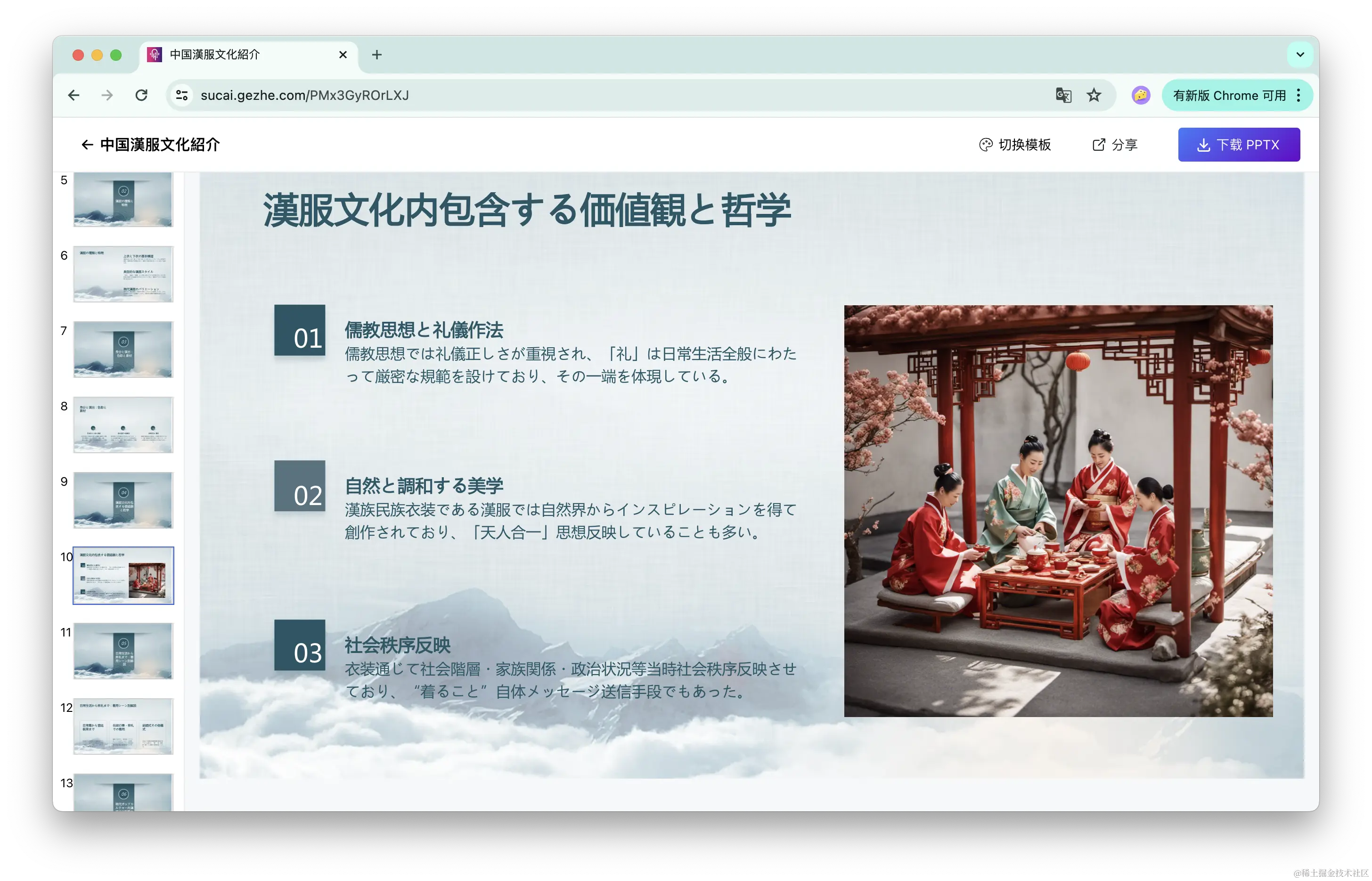Image resolution: width=1372 pixels, height=881 pixels.
Task: Go back using the arrow beside 中国漢服文化紹介
Action: 87,145
